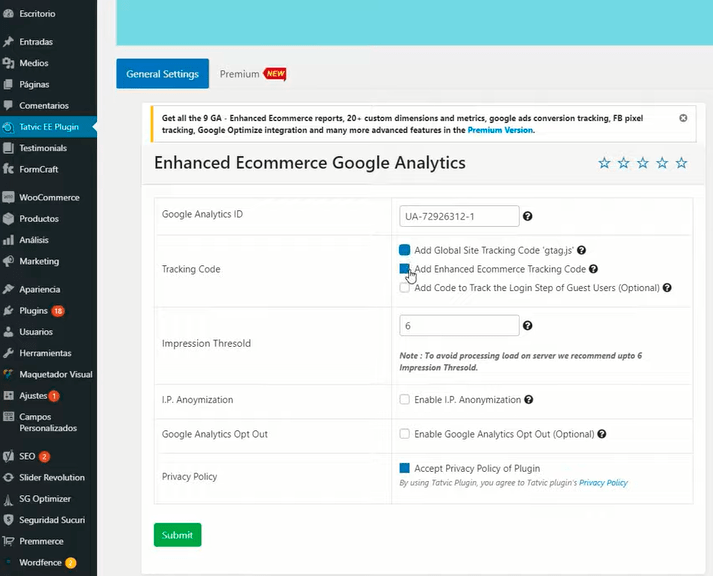The width and height of the screenshot is (713, 576).
Task: Click the SG Optimizer icon
Action: click(8, 500)
